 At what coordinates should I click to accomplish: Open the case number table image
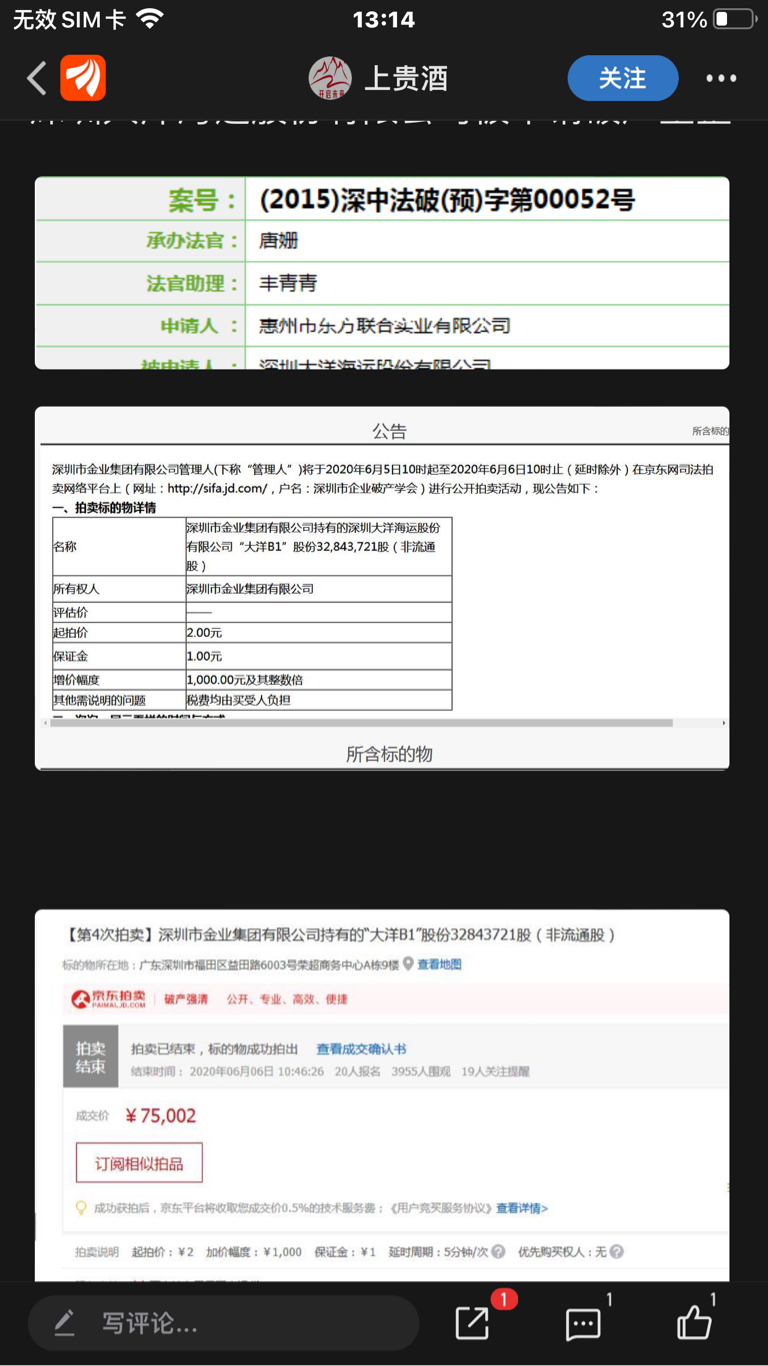click(x=382, y=273)
